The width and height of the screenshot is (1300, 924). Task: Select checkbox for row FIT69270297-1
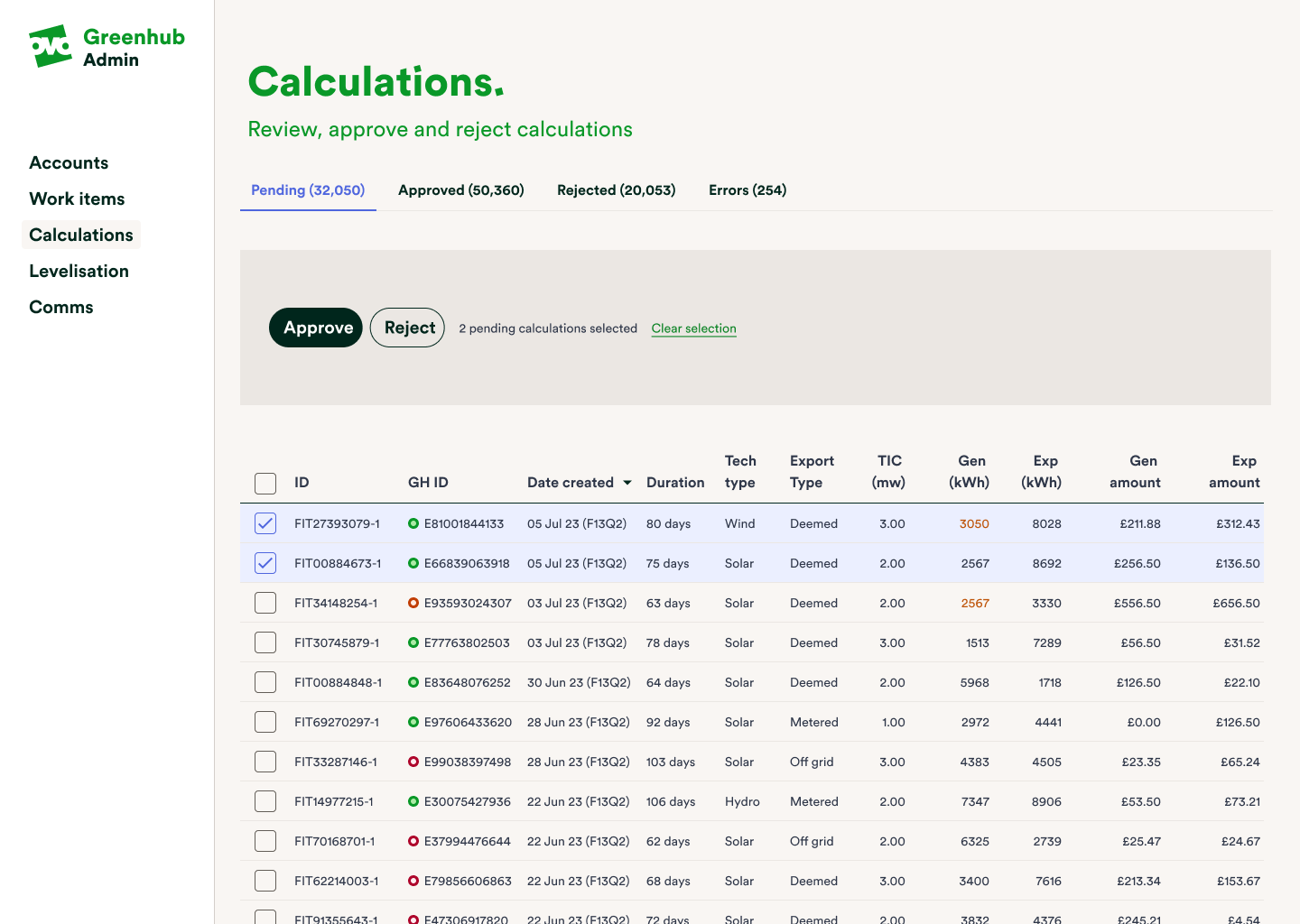[265, 722]
